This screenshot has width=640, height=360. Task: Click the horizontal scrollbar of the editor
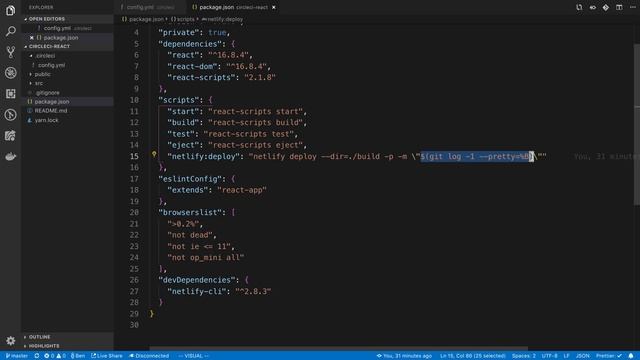[x=339, y=349]
